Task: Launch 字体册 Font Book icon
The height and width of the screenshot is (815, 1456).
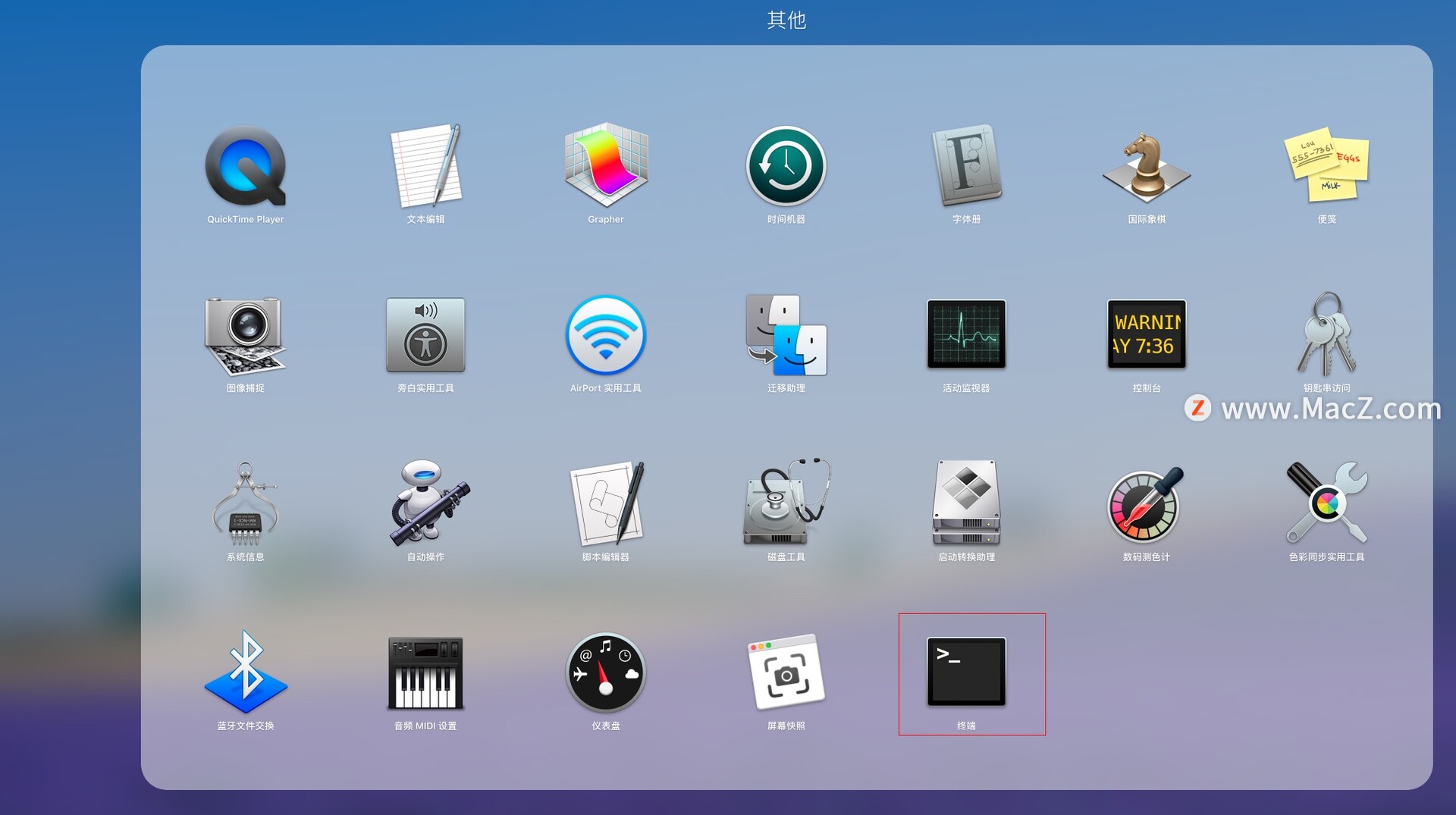Action: (966, 165)
